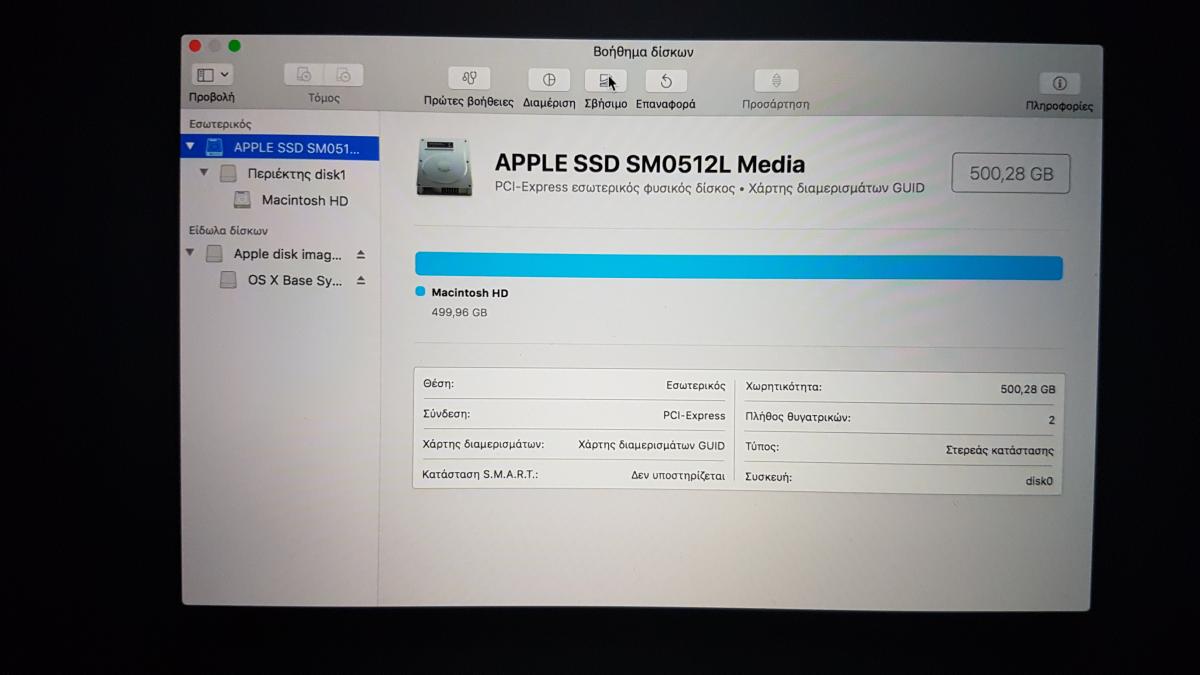Open the Διαμέριση partition tool
This screenshot has height=675, width=1200.
coord(549,80)
